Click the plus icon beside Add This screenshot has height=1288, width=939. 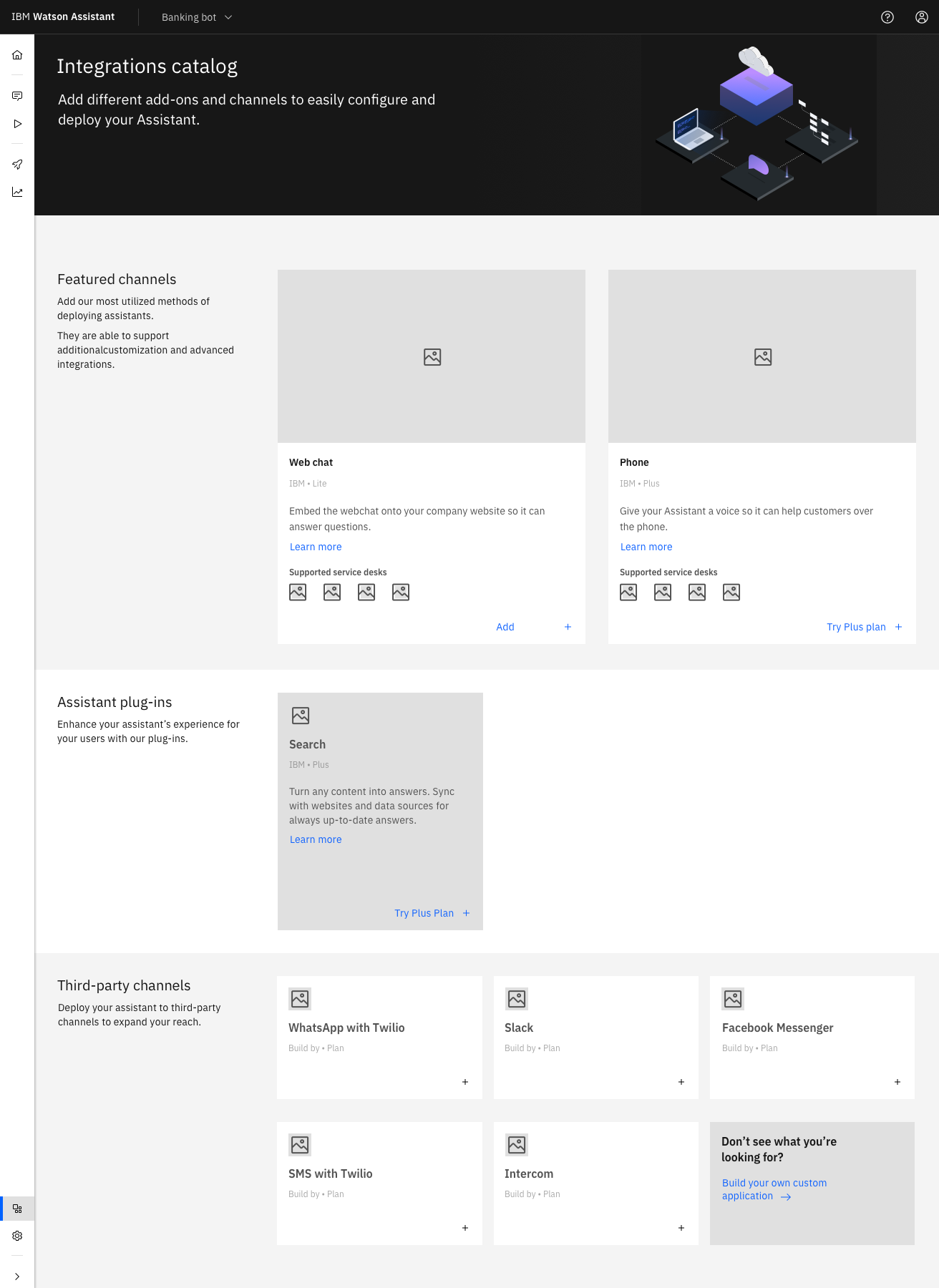(568, 627)
